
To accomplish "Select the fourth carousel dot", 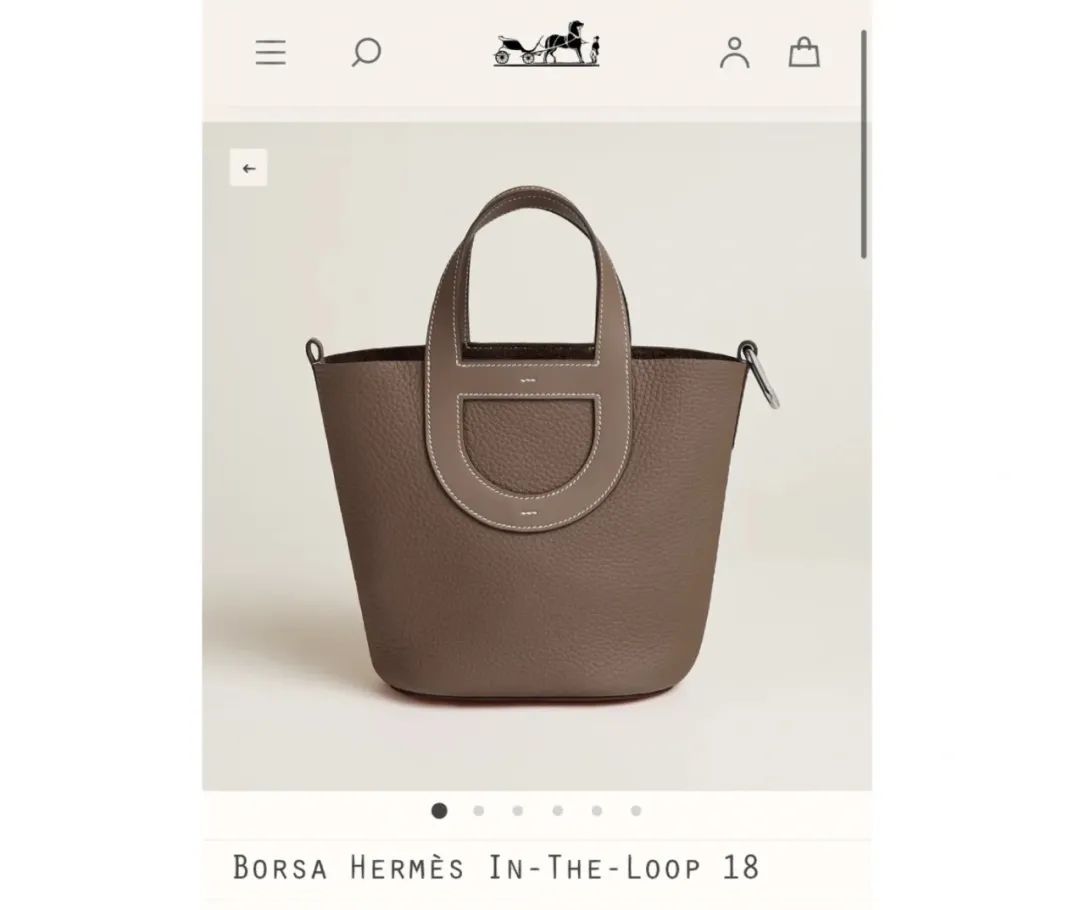I will pos(558,811).
